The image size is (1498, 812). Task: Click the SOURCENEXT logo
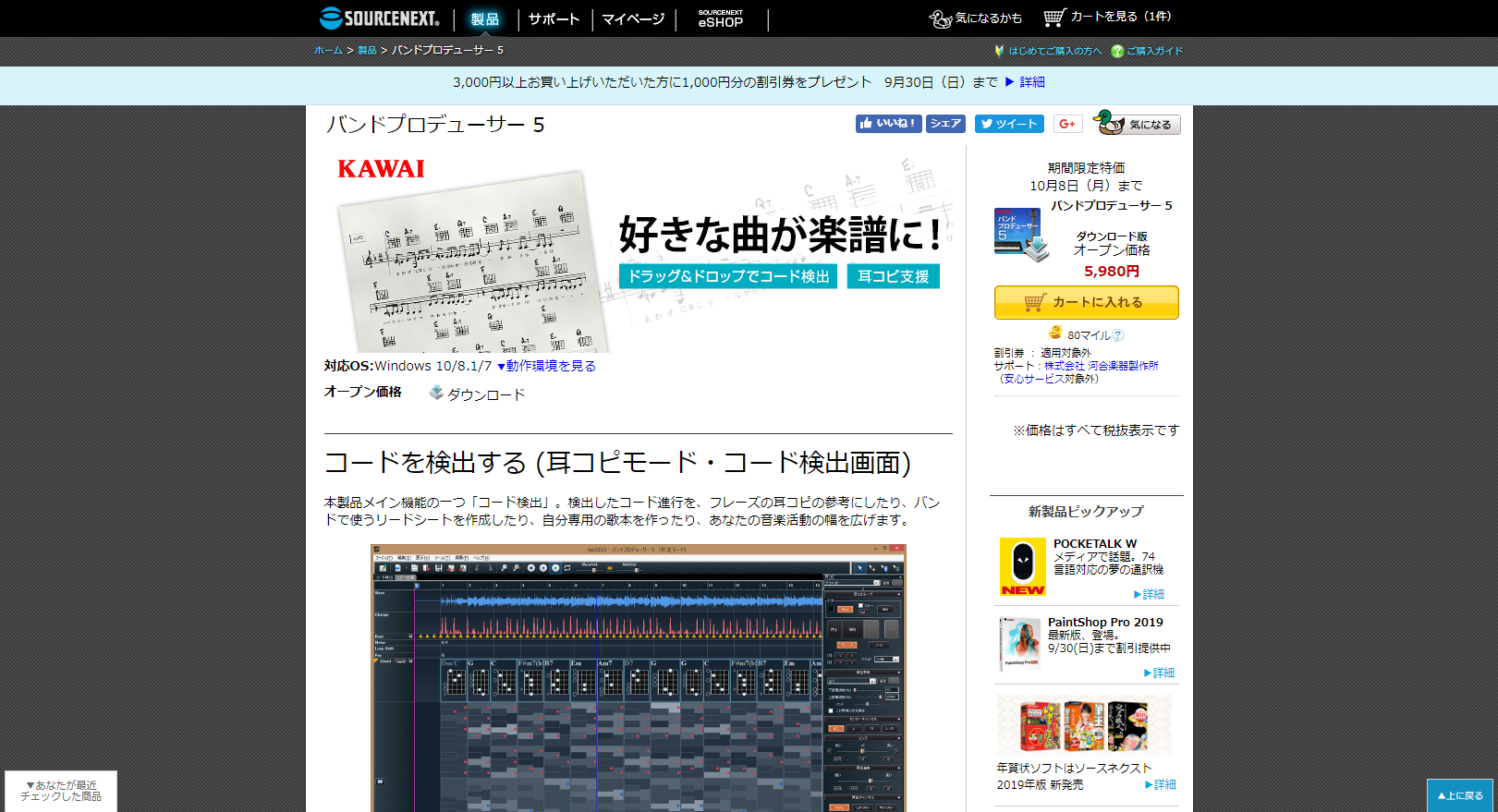pyautogui.click(x=379, y=18)
